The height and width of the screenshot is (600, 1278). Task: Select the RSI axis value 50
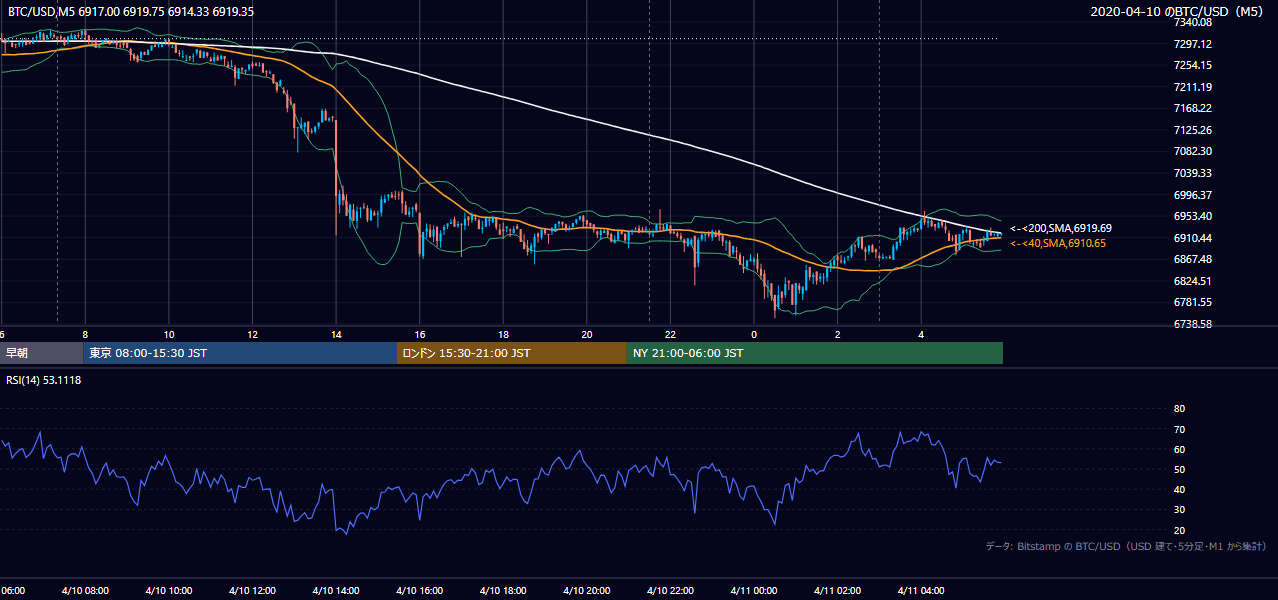point(1179,469)
